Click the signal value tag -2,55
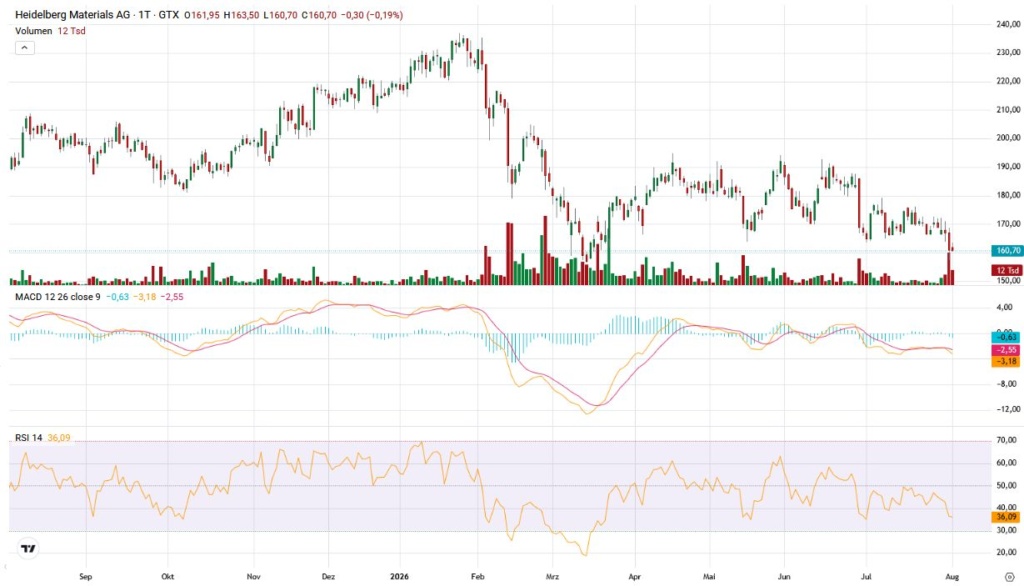The height and width of the screenshot is (586, 1024). click(x=1006, y=350)
